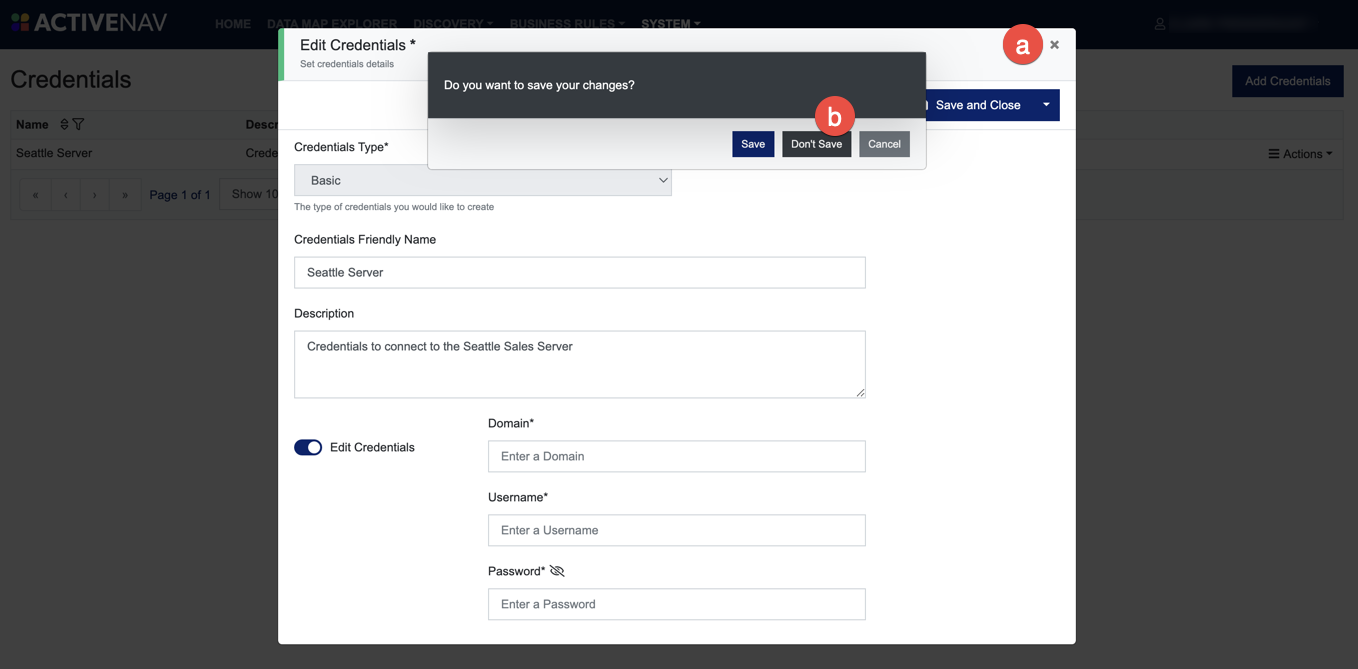
Task: Click the next page chevron in pagination
Action: (x=94, y=194)
